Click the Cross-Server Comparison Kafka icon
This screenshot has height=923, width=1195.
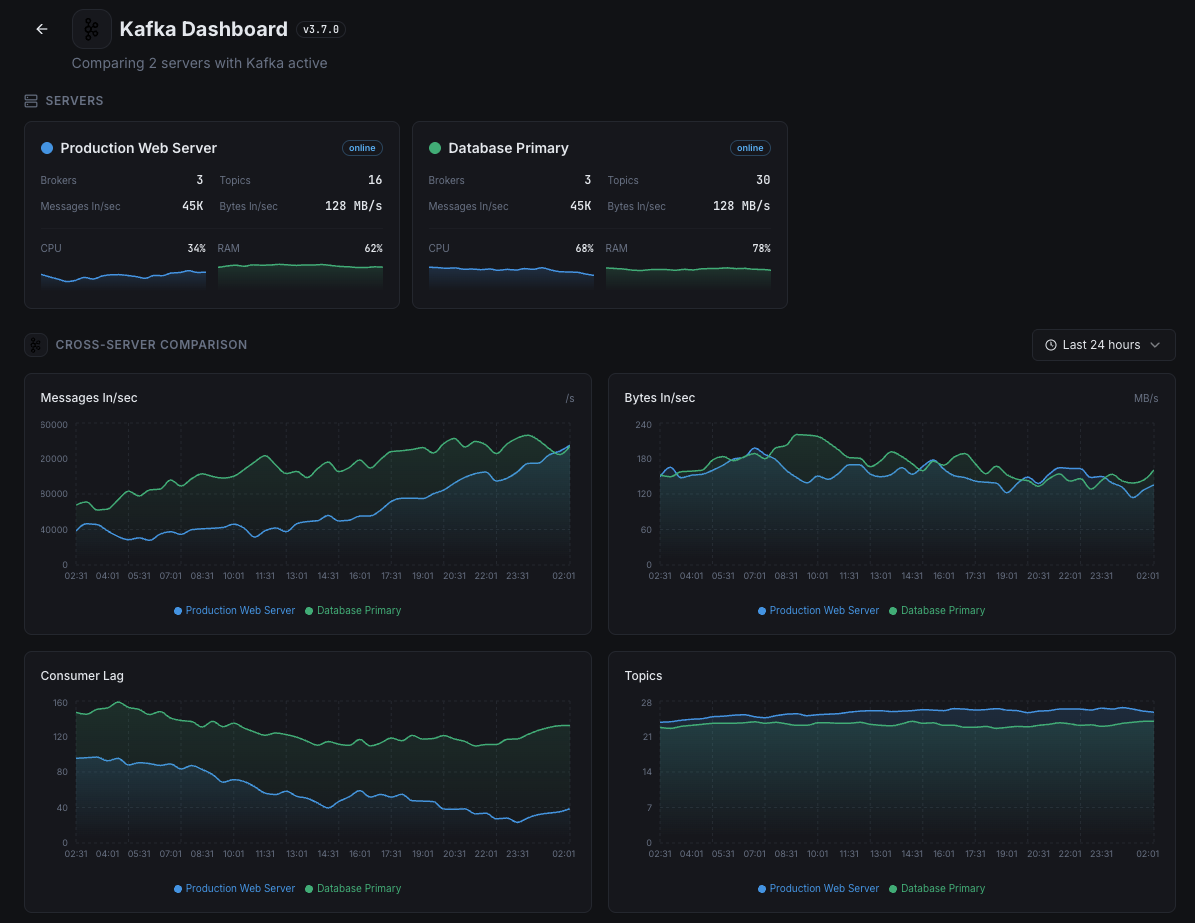pos(36,345)
